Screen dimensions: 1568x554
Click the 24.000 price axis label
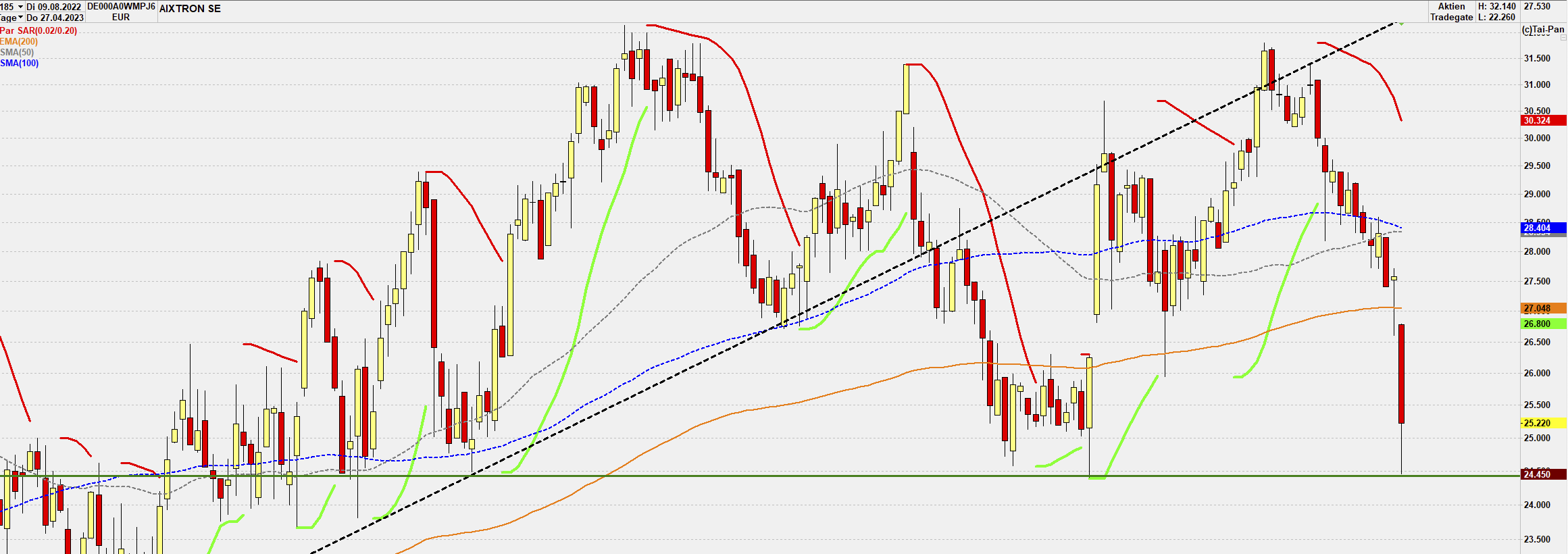point(1537,505)
